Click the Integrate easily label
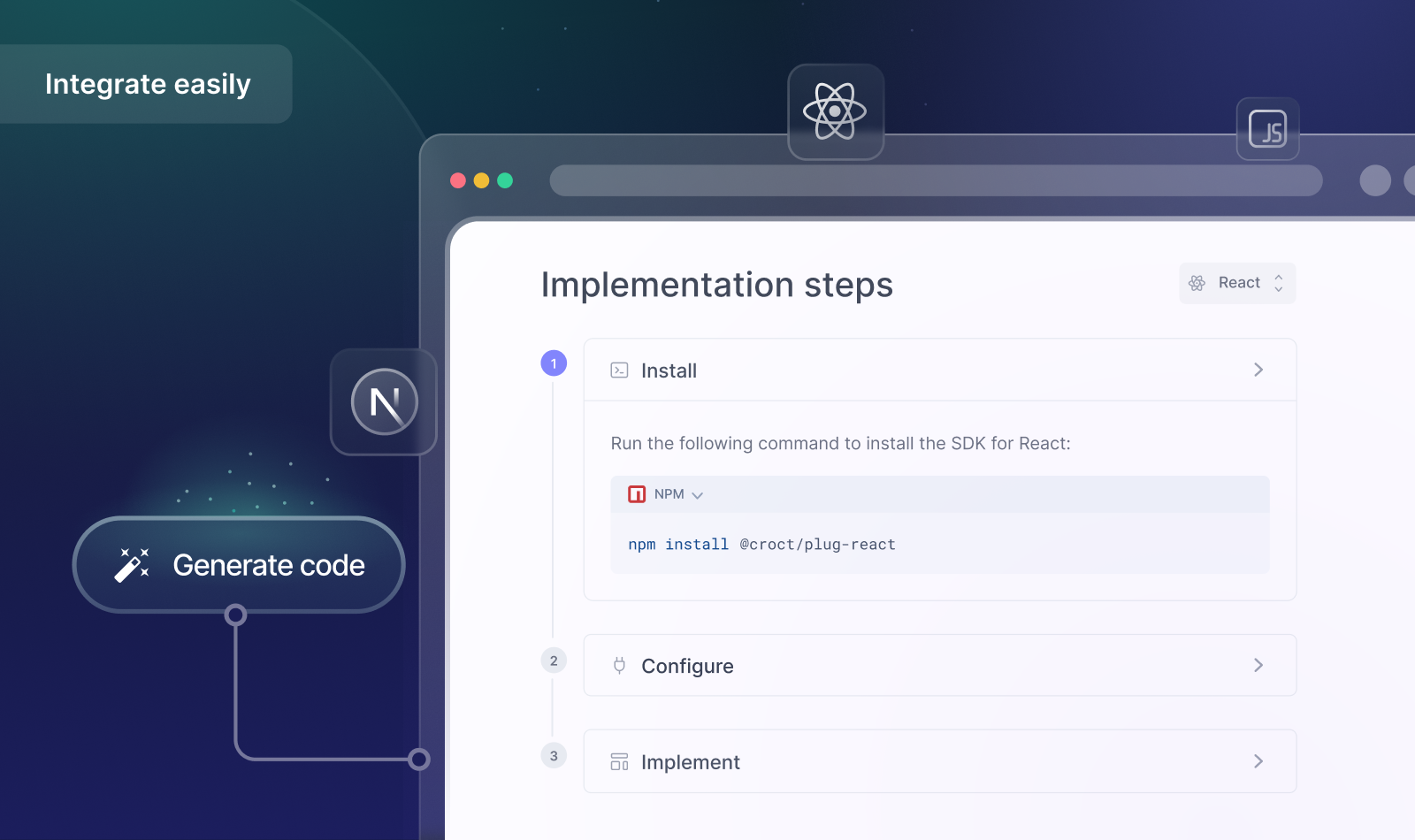Image resolution: width=1415 pixels, height=840 pixels. 148,84
